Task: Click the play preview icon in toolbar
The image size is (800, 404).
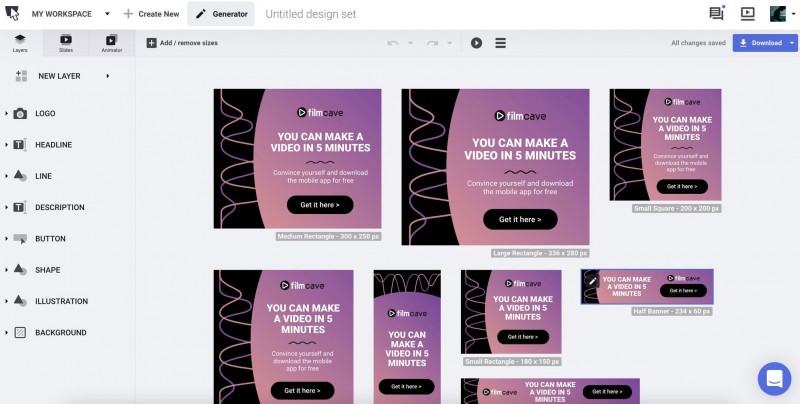Action: click(476, 43)
